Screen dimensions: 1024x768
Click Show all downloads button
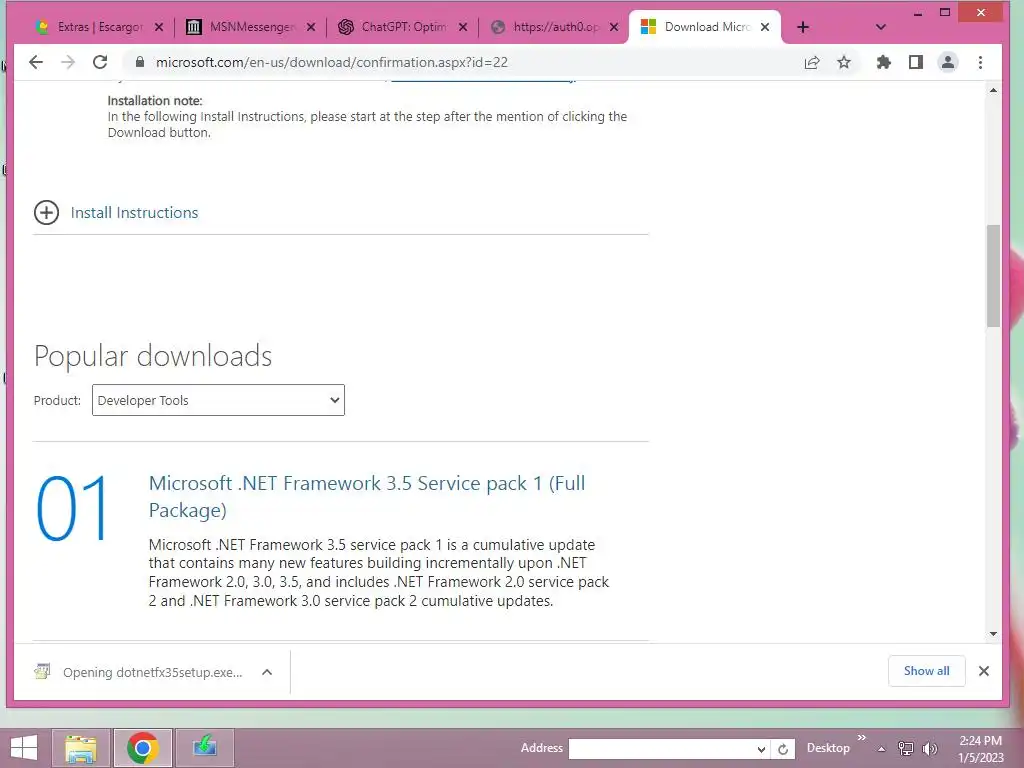(x=926, y=671)
